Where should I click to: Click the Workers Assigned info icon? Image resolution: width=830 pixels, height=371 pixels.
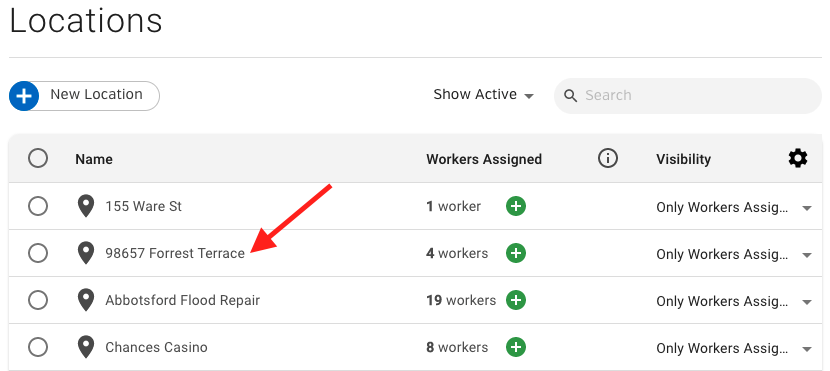point(608,158)
